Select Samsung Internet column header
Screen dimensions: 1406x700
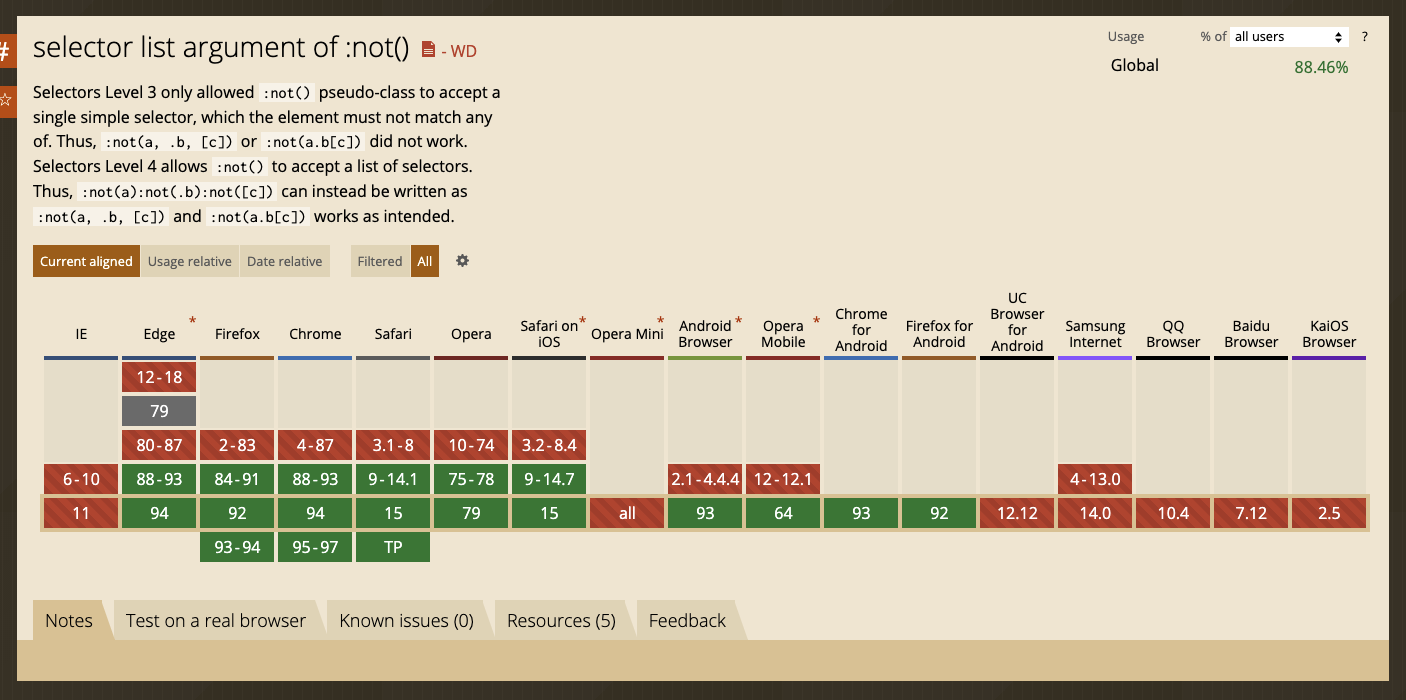pos(1095,334)
